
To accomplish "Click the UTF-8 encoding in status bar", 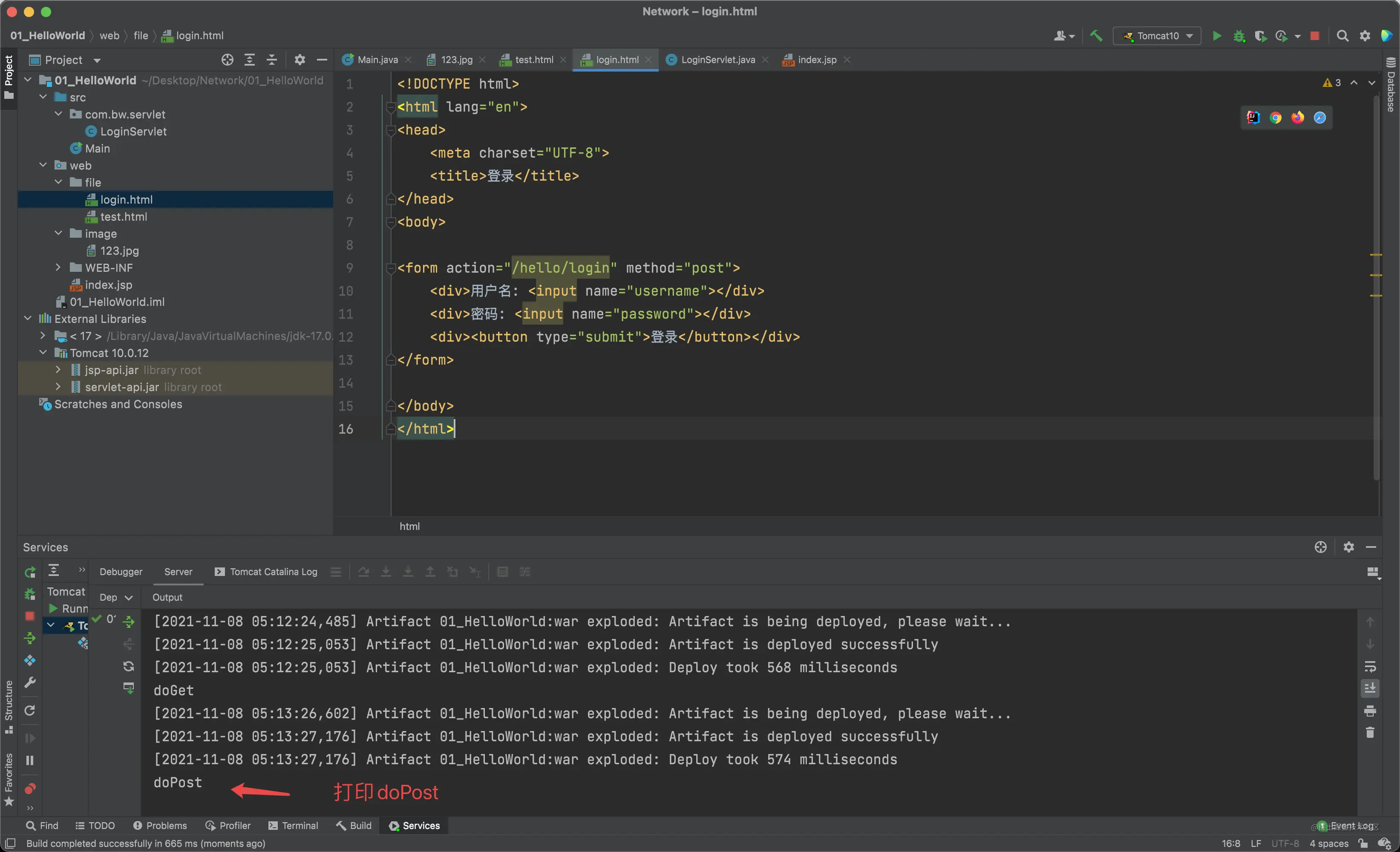I will pos(1285,843).
